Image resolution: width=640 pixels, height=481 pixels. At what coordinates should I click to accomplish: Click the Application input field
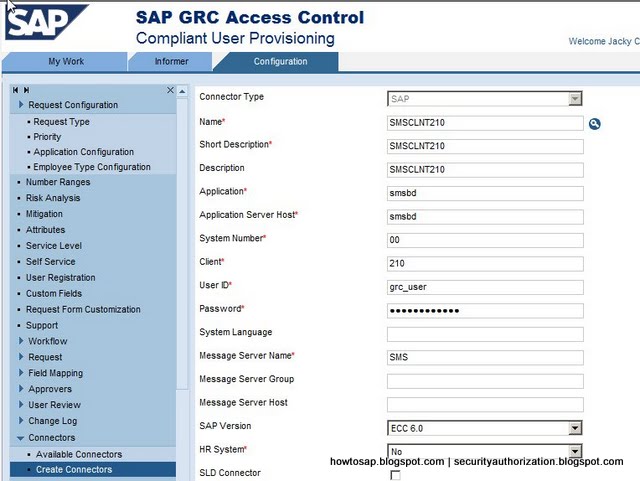pyautogui.click(x=485, y=193)
